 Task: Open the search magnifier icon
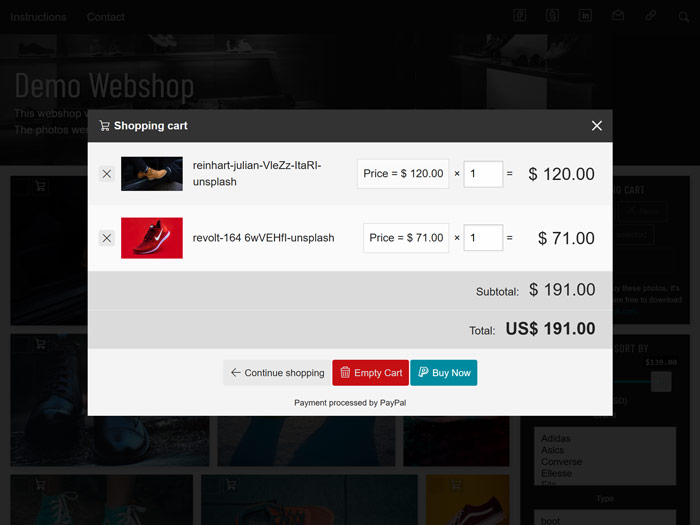coord(683,17)
